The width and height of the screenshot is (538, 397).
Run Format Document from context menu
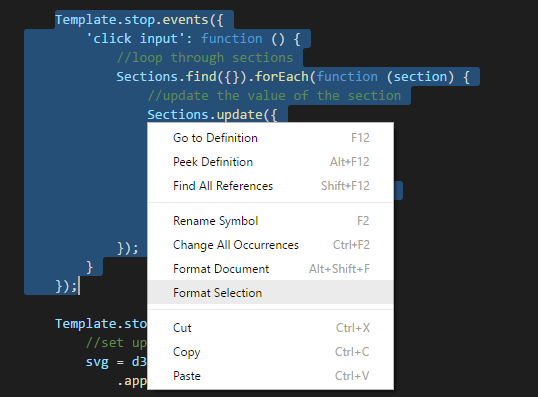270,269
